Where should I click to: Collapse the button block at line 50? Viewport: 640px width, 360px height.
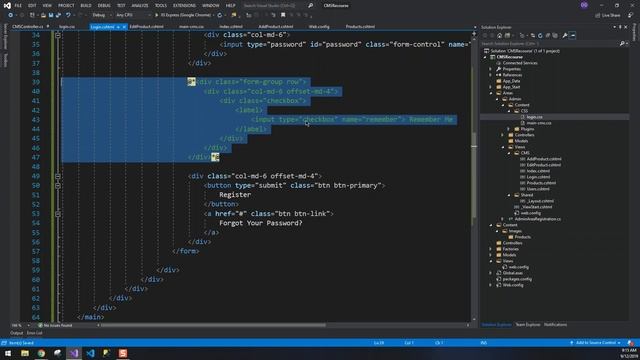(58, 186)
